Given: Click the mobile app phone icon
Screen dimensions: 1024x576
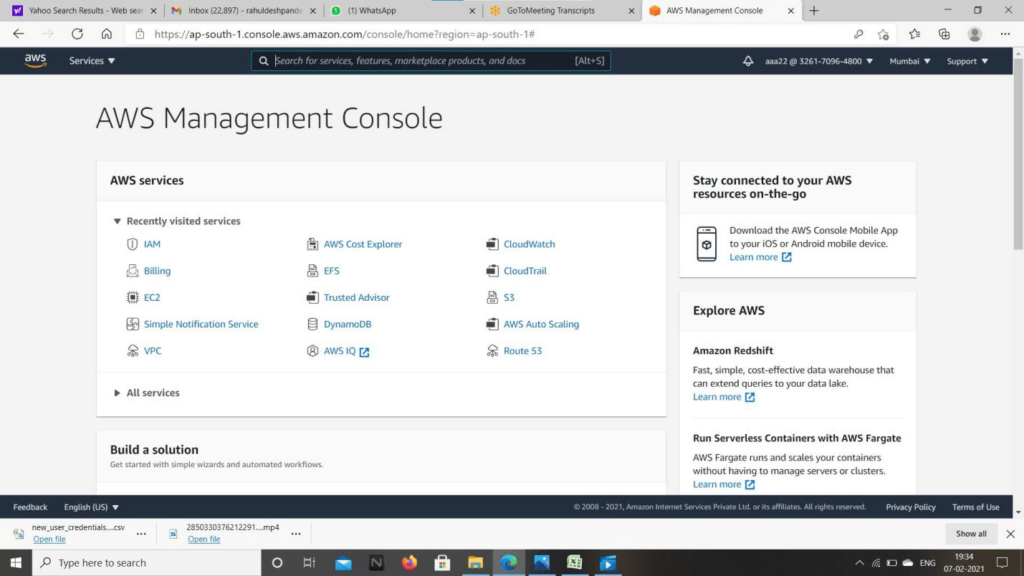Looking at the screenshot, I should click(x=706, y=244).
